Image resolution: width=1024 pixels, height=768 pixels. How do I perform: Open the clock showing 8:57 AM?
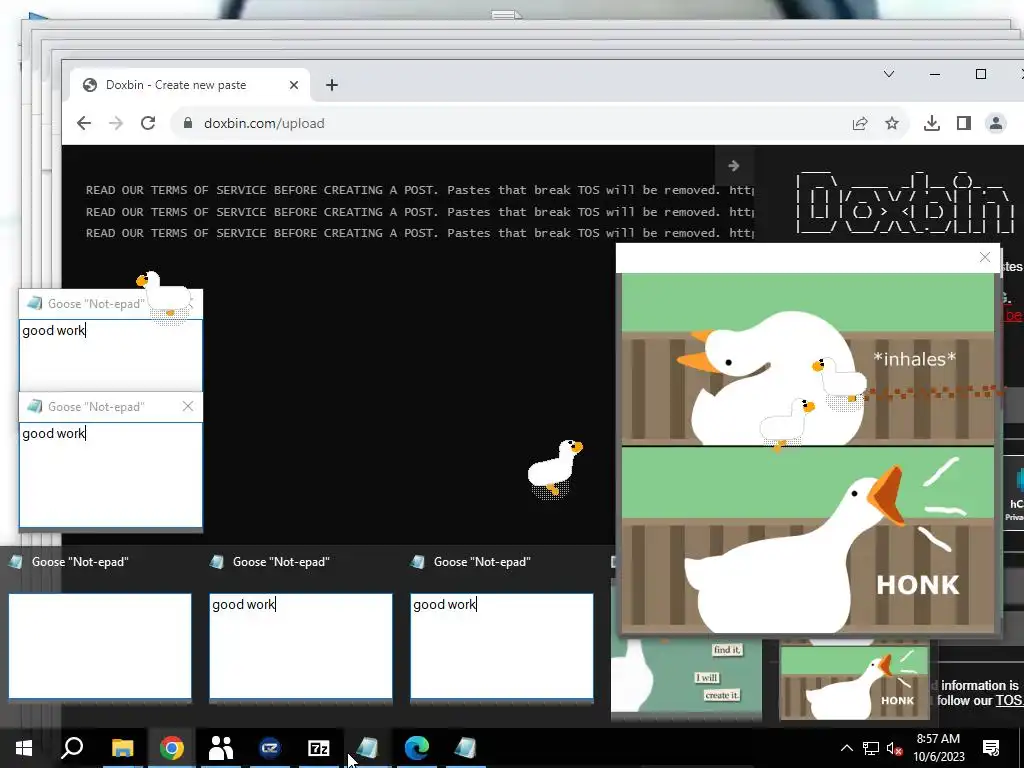point(938,748)
